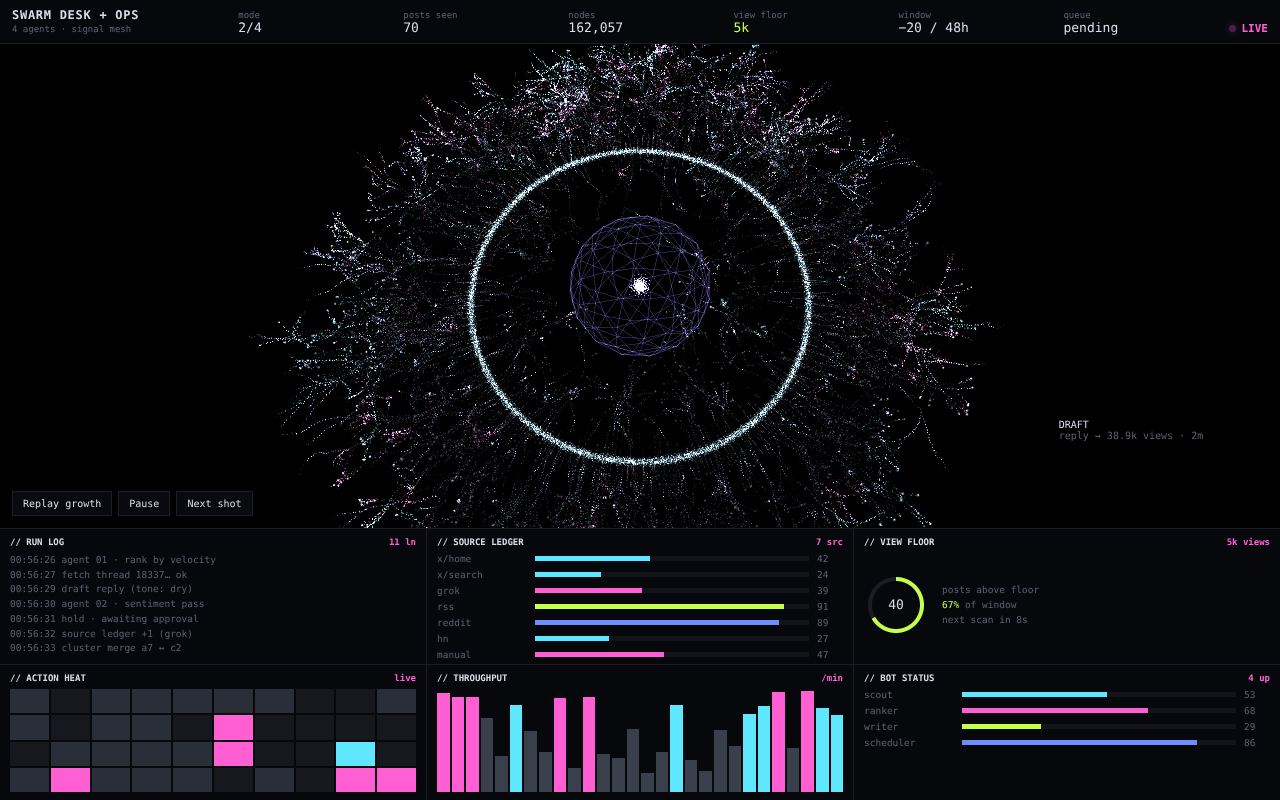Click the DRAFT reply annotation
Viewport: 1280px width, 800px height.
click(1131, 430)
